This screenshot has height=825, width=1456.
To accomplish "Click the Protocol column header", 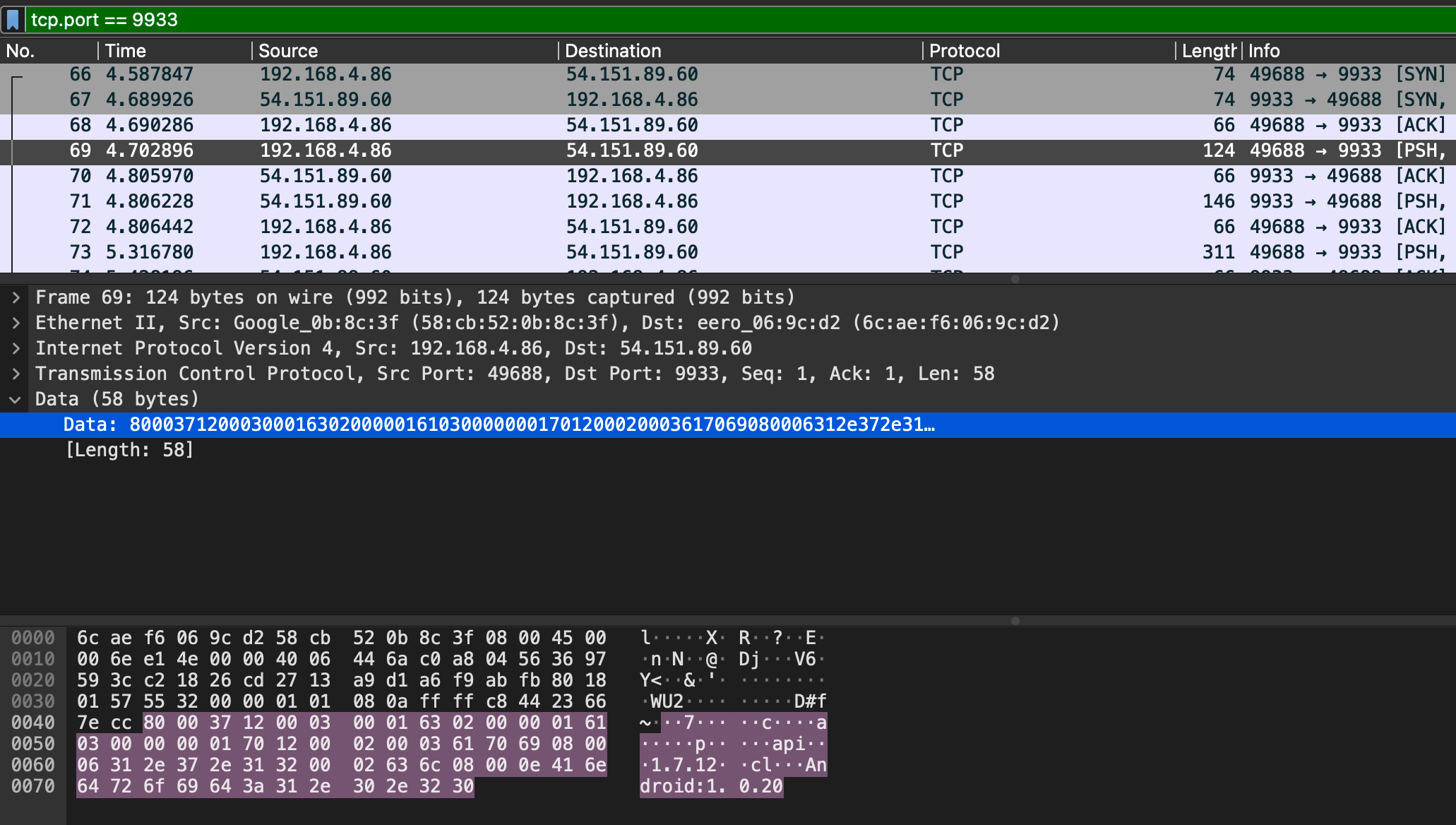I will click(x=964, y=51).
